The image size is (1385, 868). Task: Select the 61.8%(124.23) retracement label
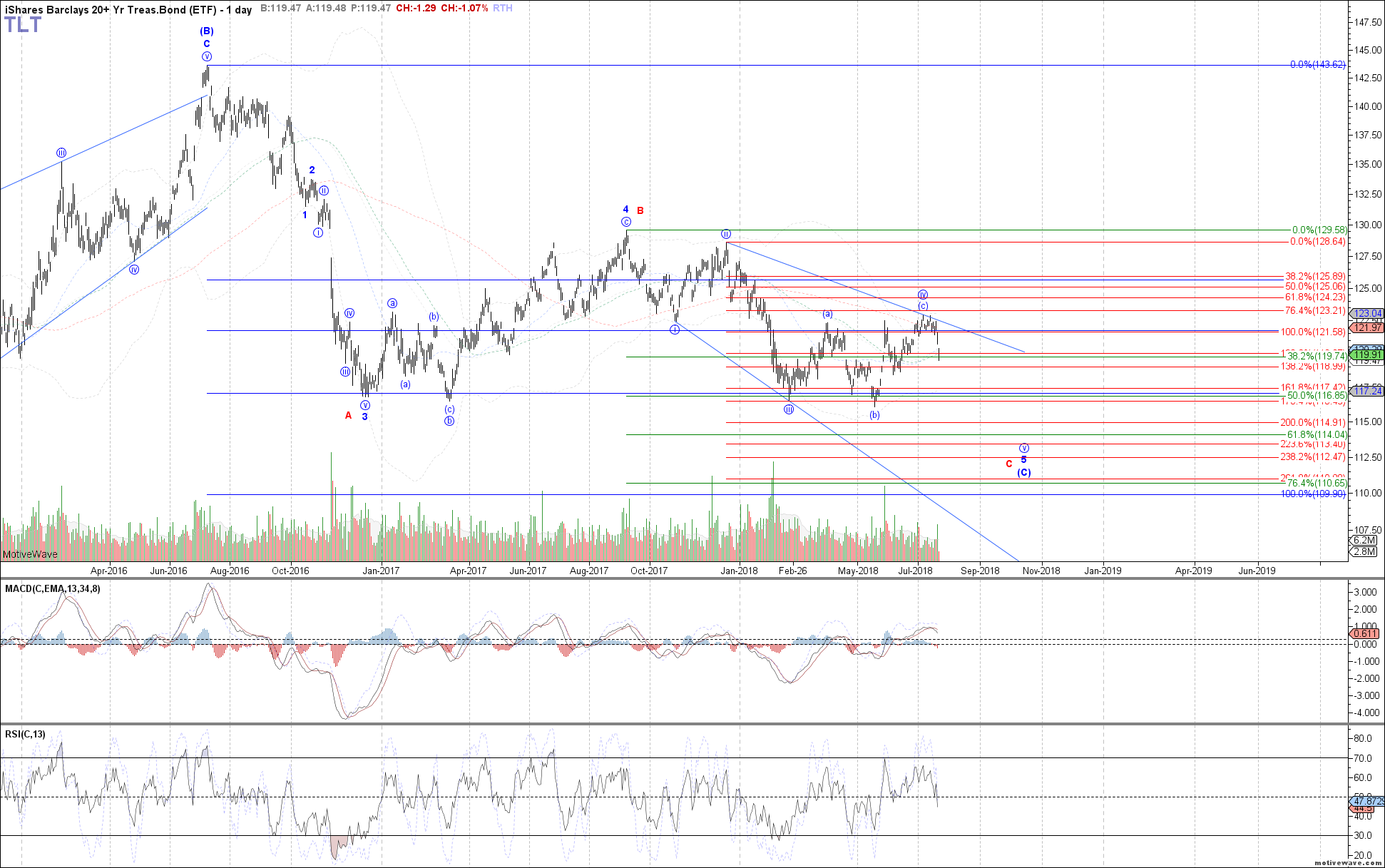(1315, 297)
